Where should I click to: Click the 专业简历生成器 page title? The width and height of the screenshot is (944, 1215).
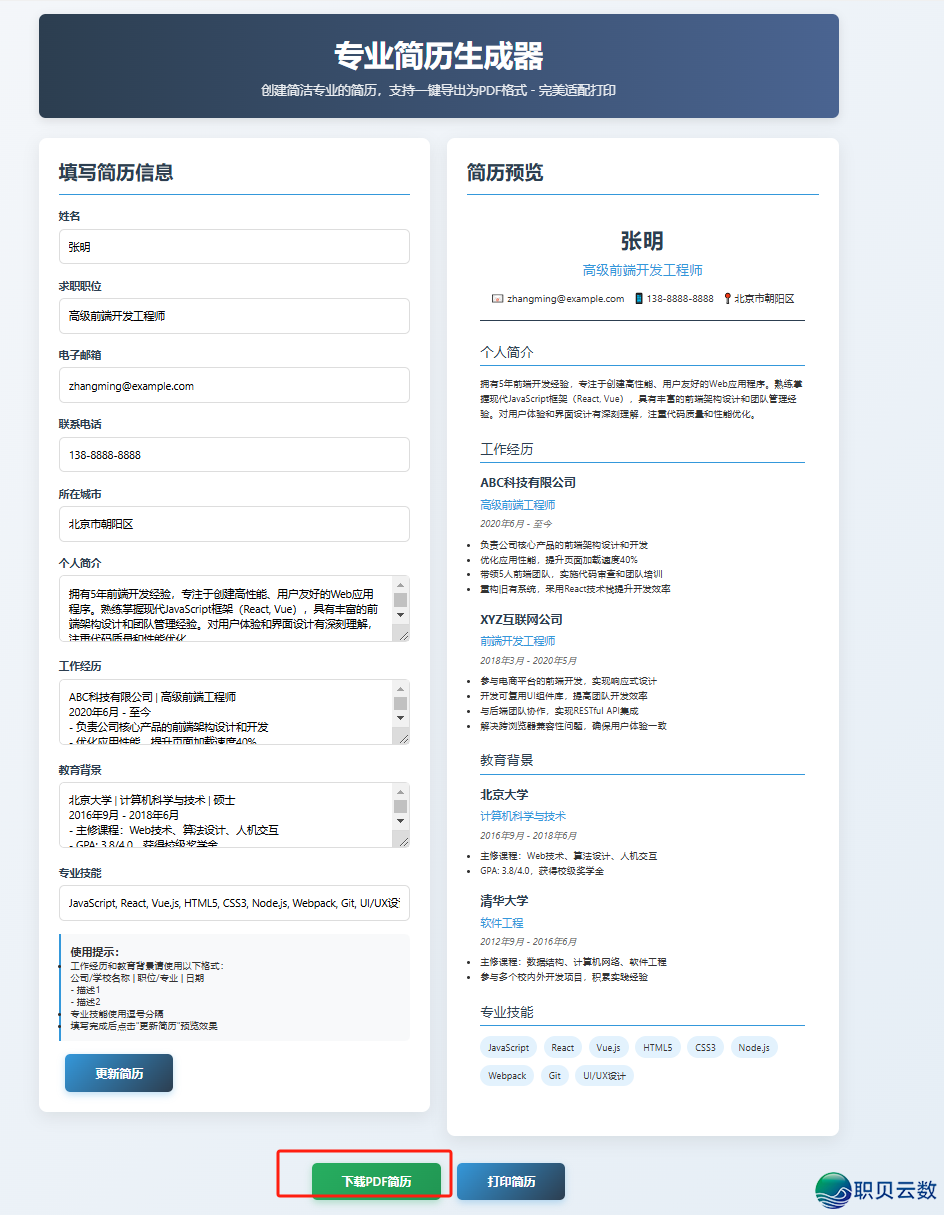[439, 56]
